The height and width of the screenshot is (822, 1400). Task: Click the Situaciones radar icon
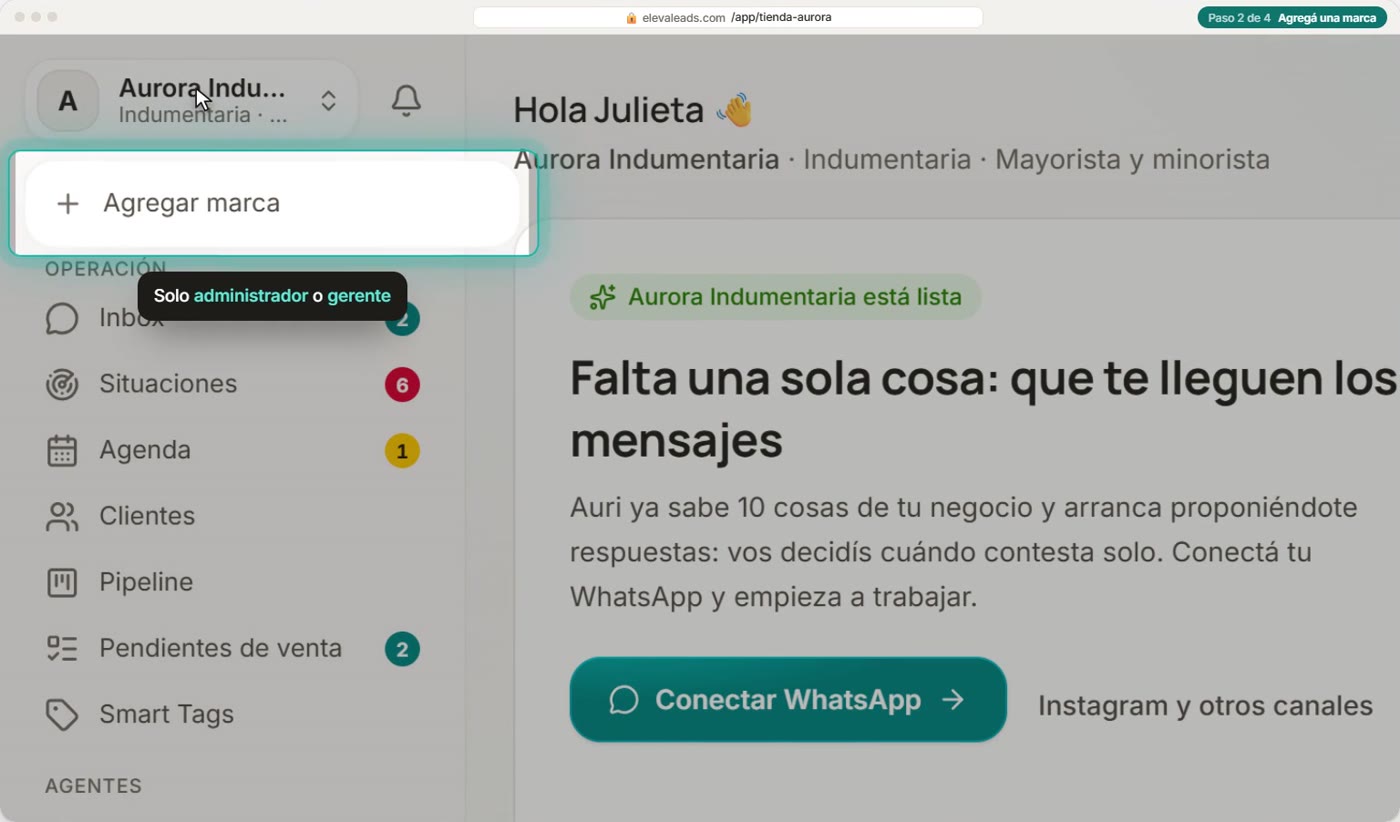[x=62, y=384]
